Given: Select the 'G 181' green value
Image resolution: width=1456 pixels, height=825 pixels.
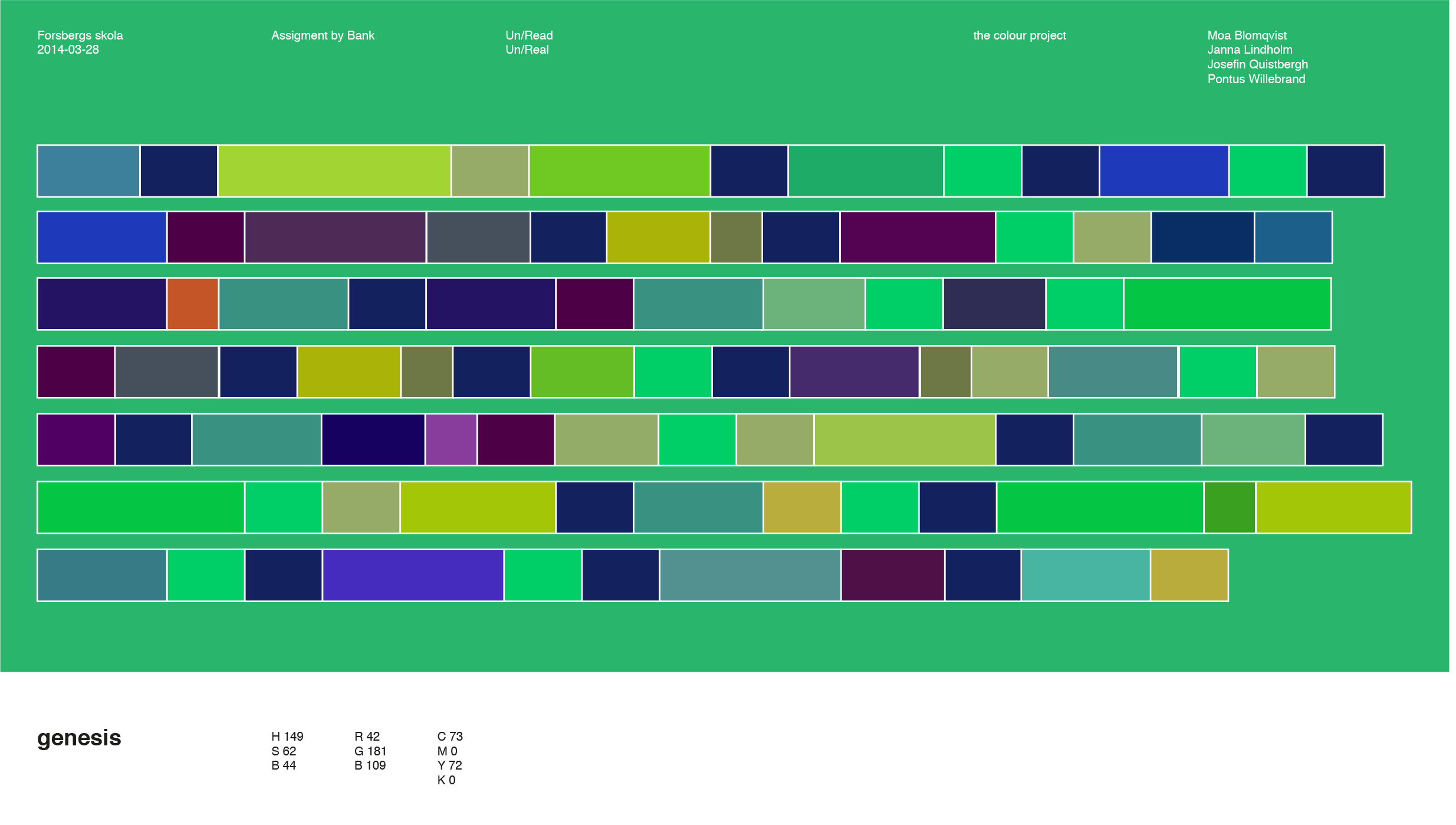Looking at the screenshot, I should (370, 751).
